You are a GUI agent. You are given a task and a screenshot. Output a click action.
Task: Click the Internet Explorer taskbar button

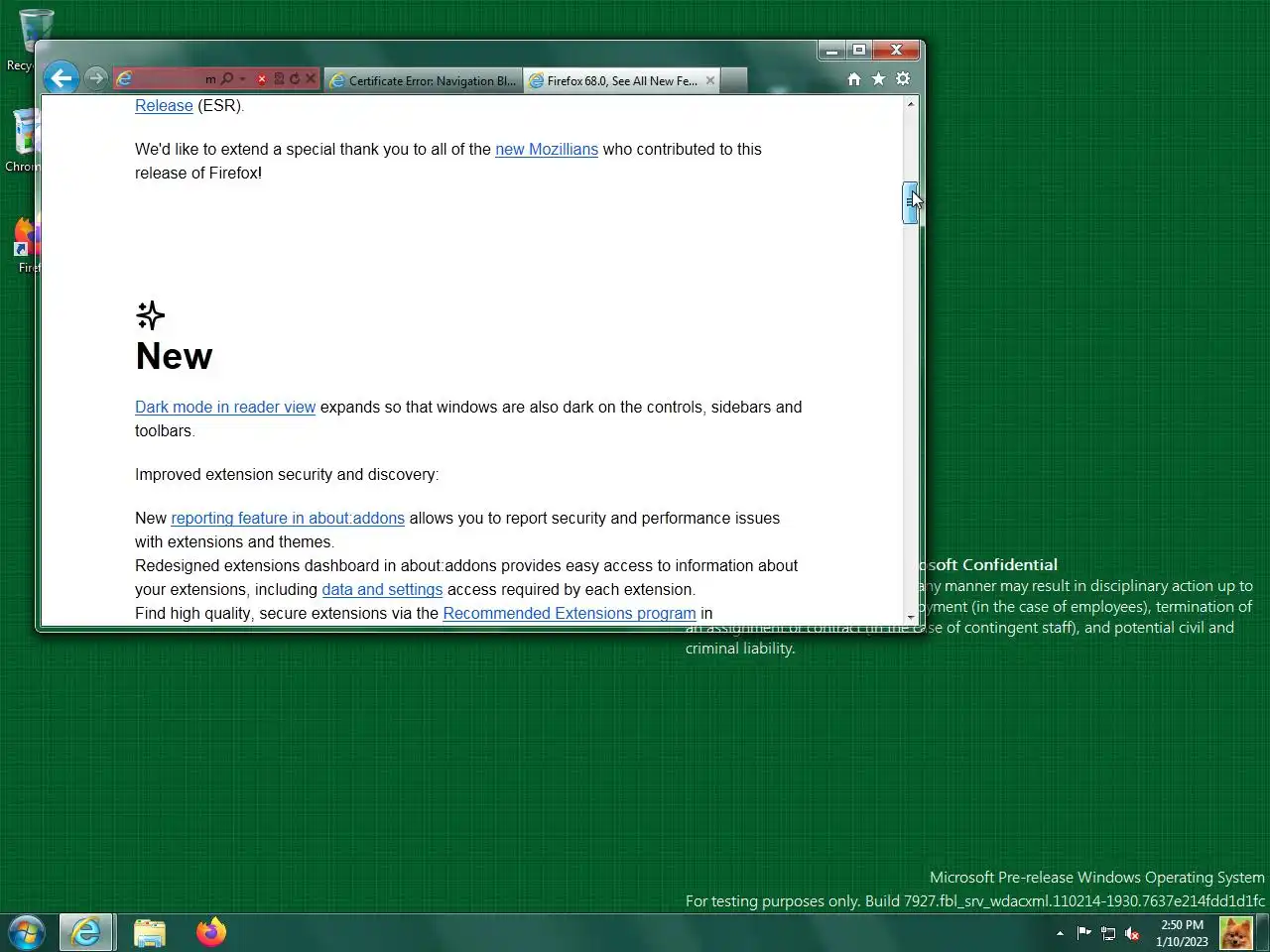(87, 932)
